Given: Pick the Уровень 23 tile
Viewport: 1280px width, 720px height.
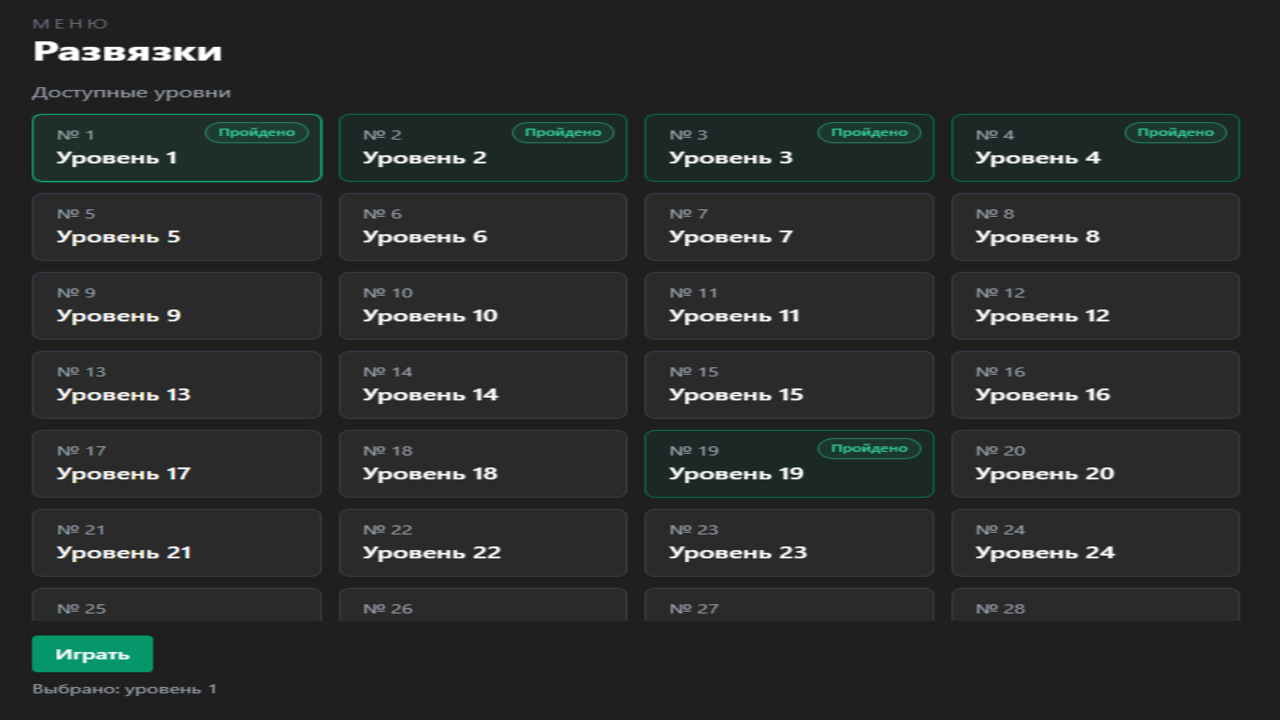Looking at the screenshot, I should point(789,543).
